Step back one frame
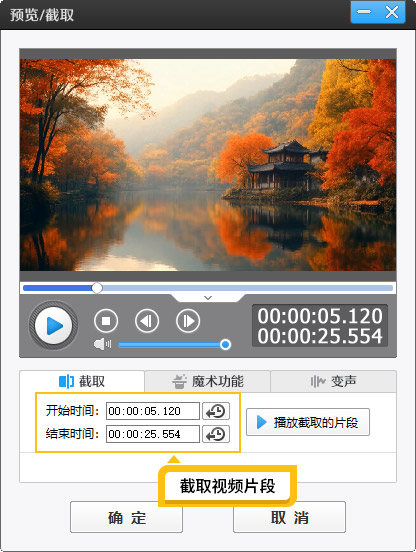The height and width of the screenshot is (552, 416). pos(147,321)
